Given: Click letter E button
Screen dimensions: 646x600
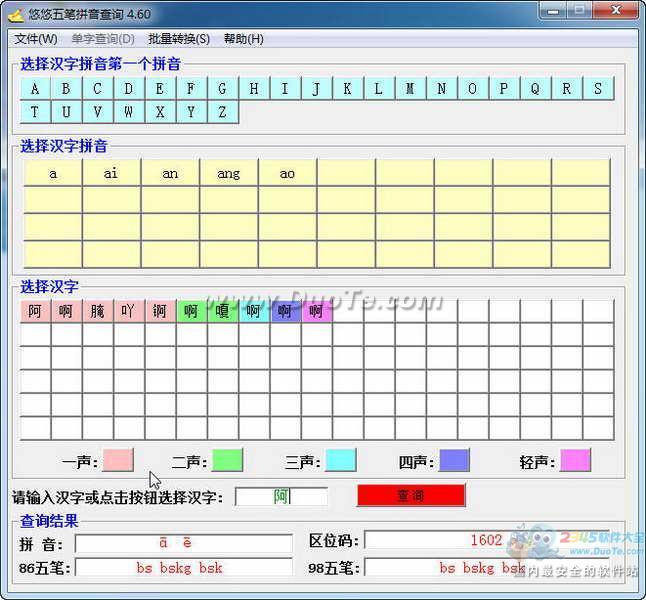Looking at the screenshot, I should point(160,88).
